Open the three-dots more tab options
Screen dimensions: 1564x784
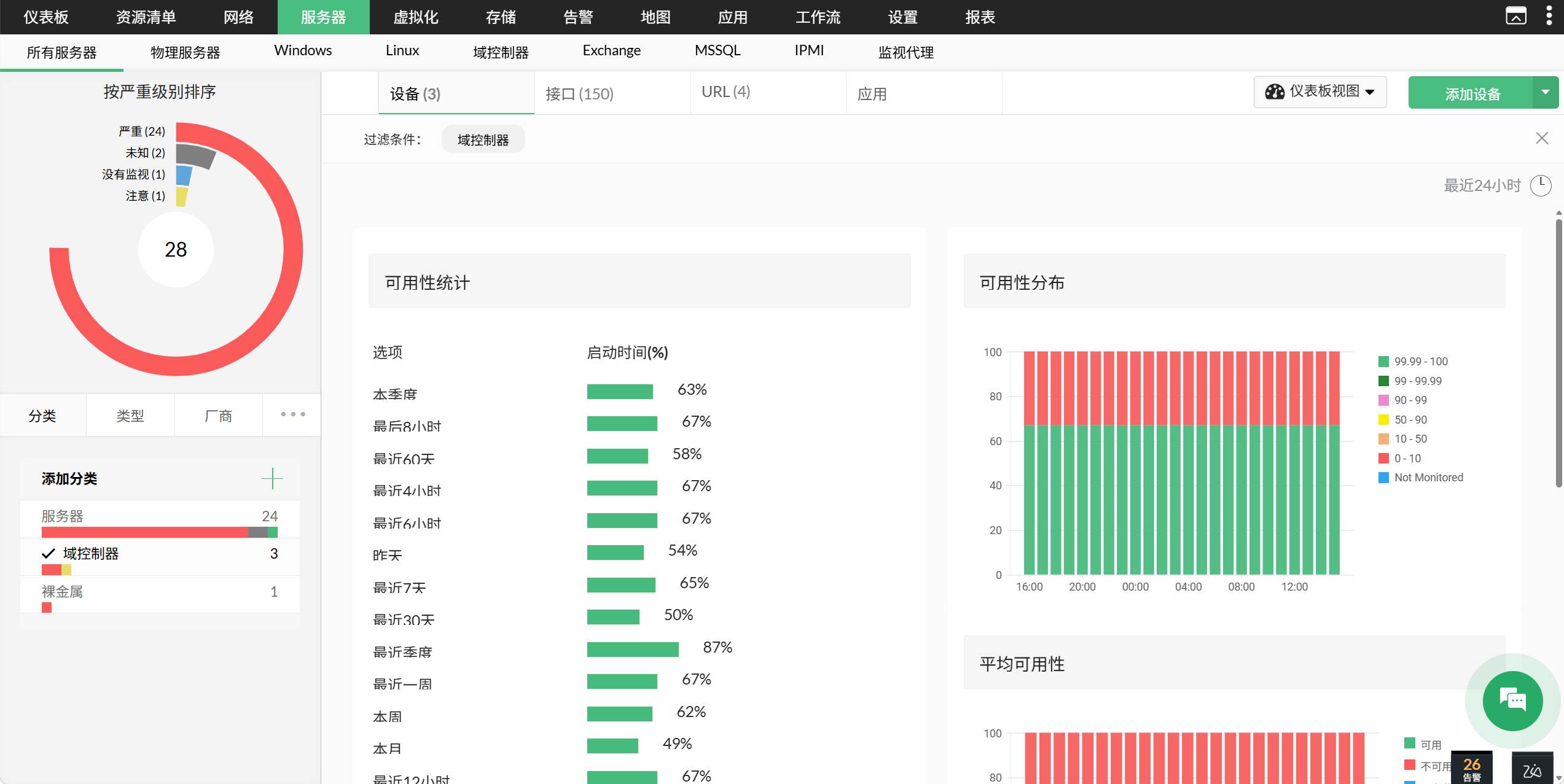(x=292, y=414)
